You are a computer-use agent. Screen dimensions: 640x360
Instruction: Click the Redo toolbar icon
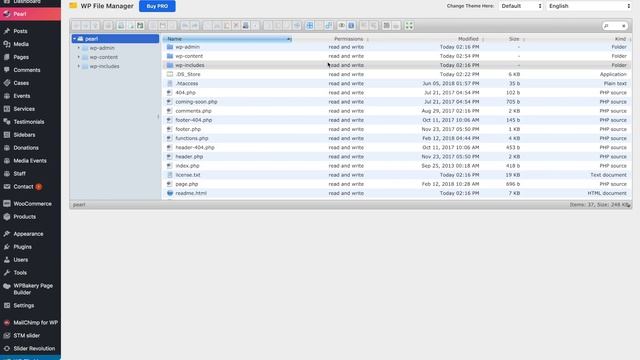click(x=195, y=25)
